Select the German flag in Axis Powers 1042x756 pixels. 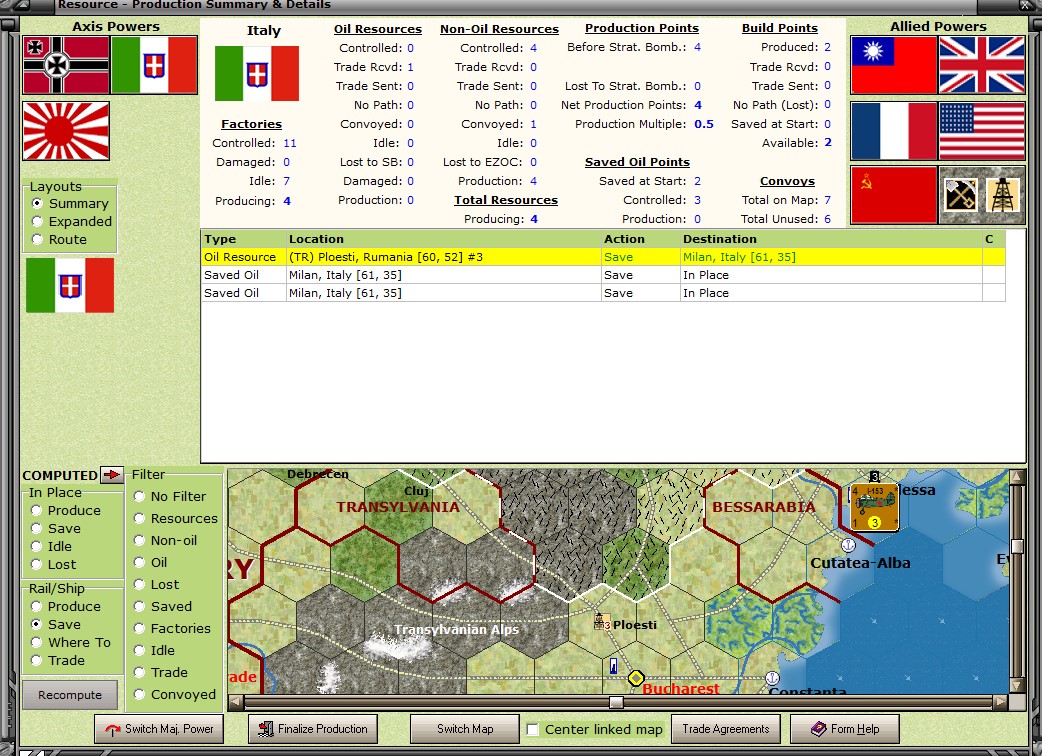66,65
